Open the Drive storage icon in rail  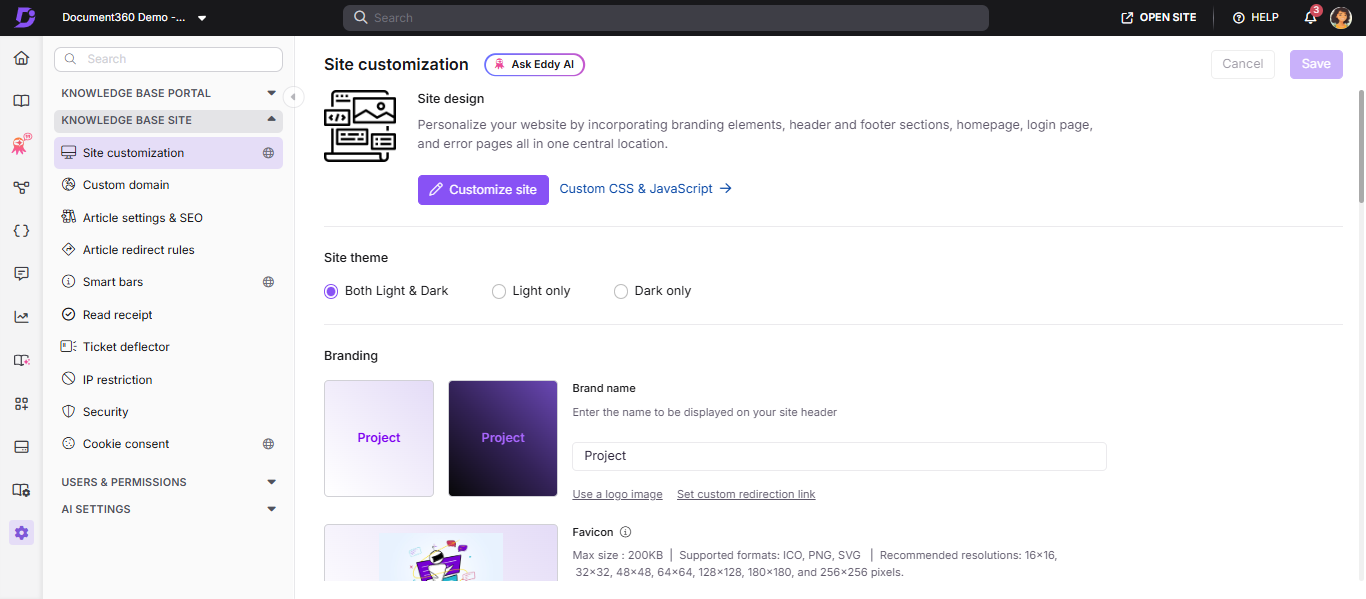point(21,446)
